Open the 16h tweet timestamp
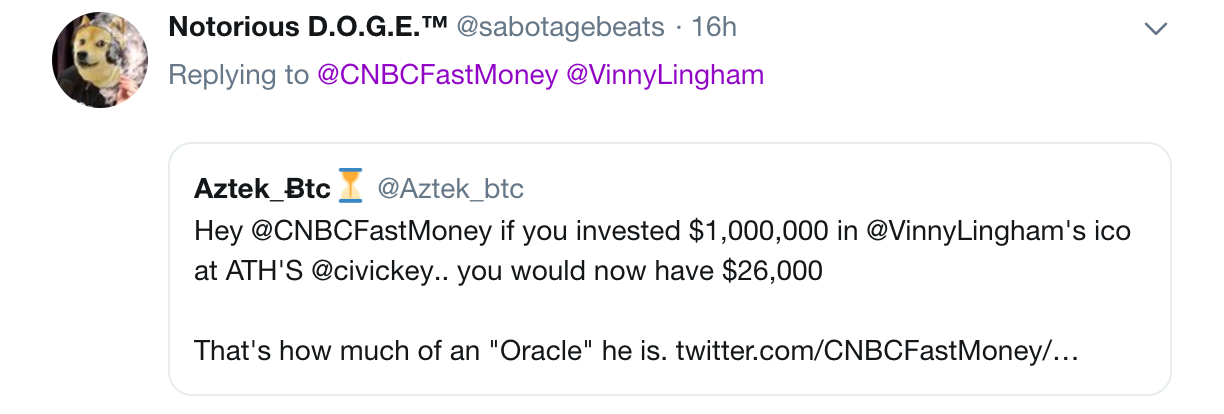The height and width of the screenshot is (414, 1224). pyautogui.click(x=714, y=27)
